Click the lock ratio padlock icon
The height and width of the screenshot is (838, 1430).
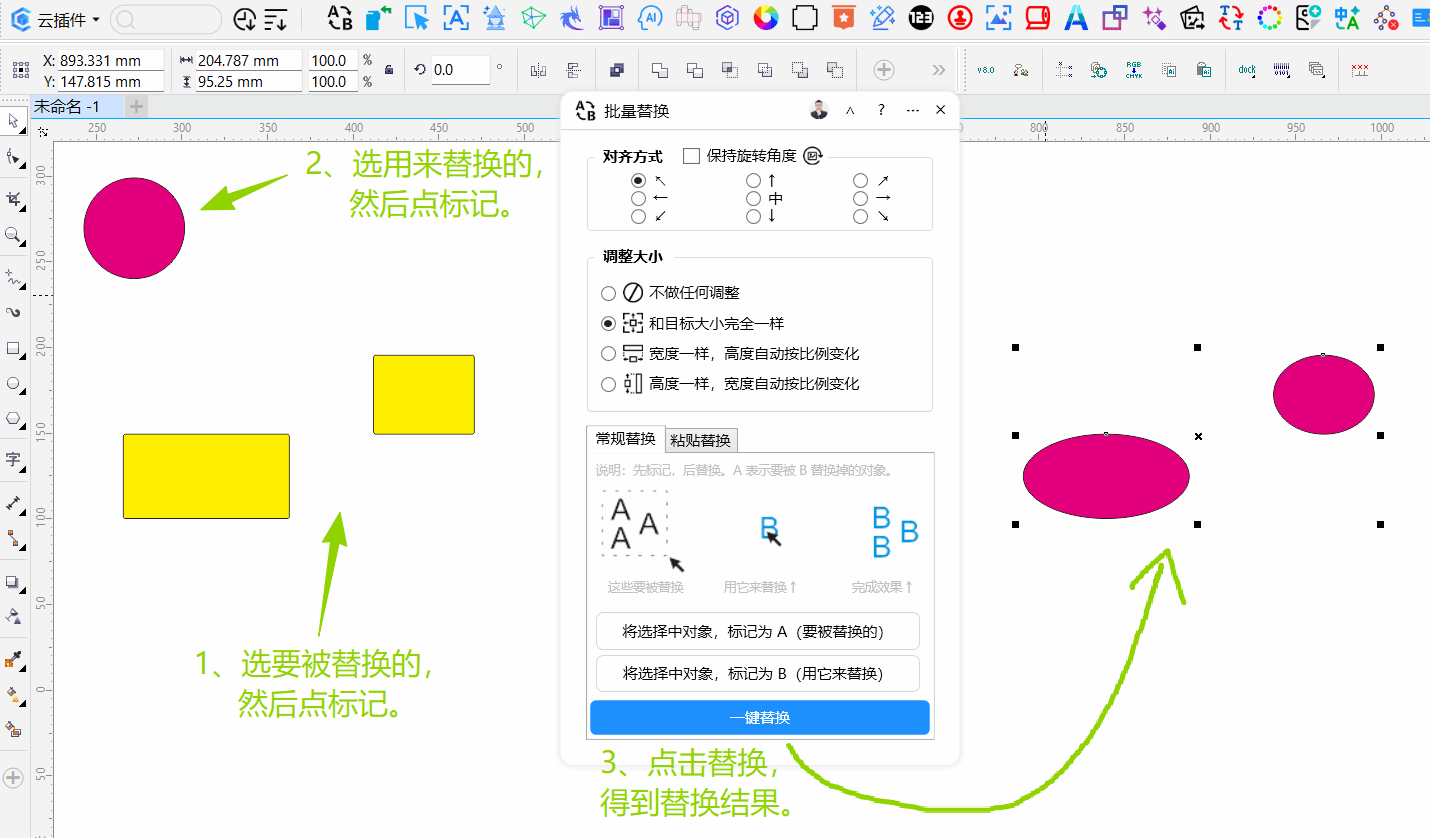coord(389,70)
